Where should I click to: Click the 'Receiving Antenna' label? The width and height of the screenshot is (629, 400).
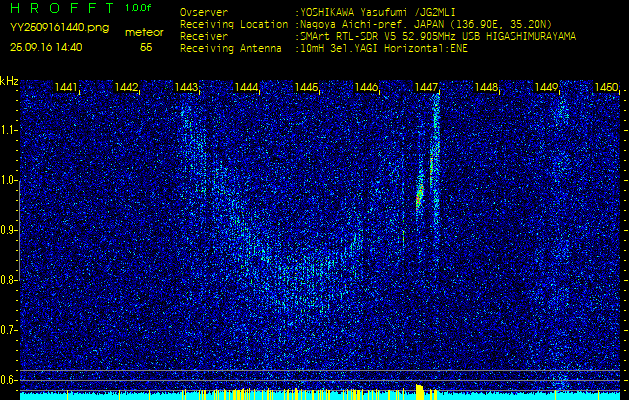coord(231,49)
